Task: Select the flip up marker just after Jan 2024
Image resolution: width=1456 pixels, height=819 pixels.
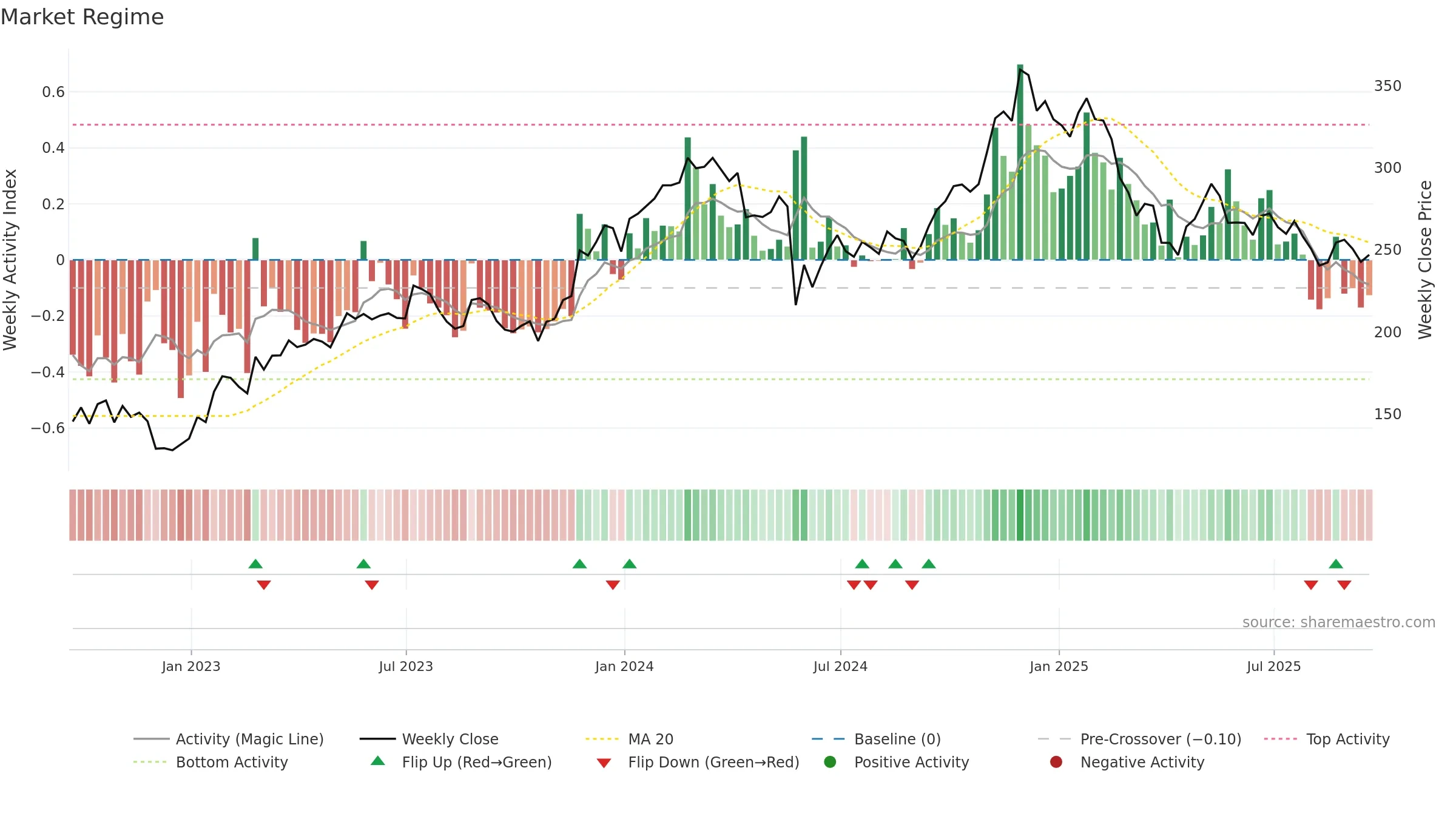Action: click(x=630, y=564)
